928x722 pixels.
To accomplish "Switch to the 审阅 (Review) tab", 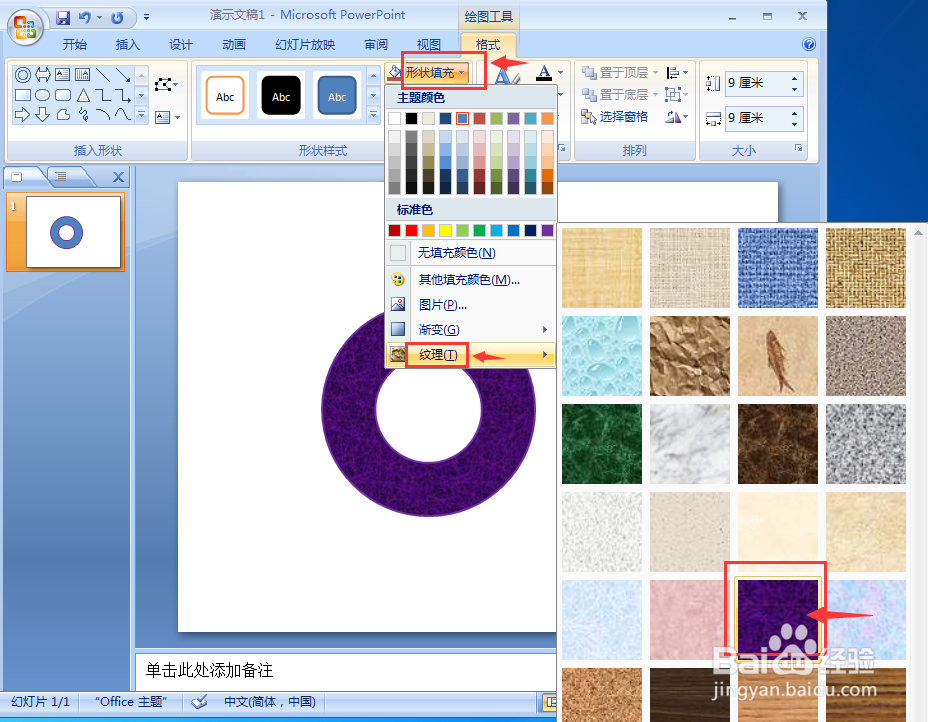I will pos(376,44).
